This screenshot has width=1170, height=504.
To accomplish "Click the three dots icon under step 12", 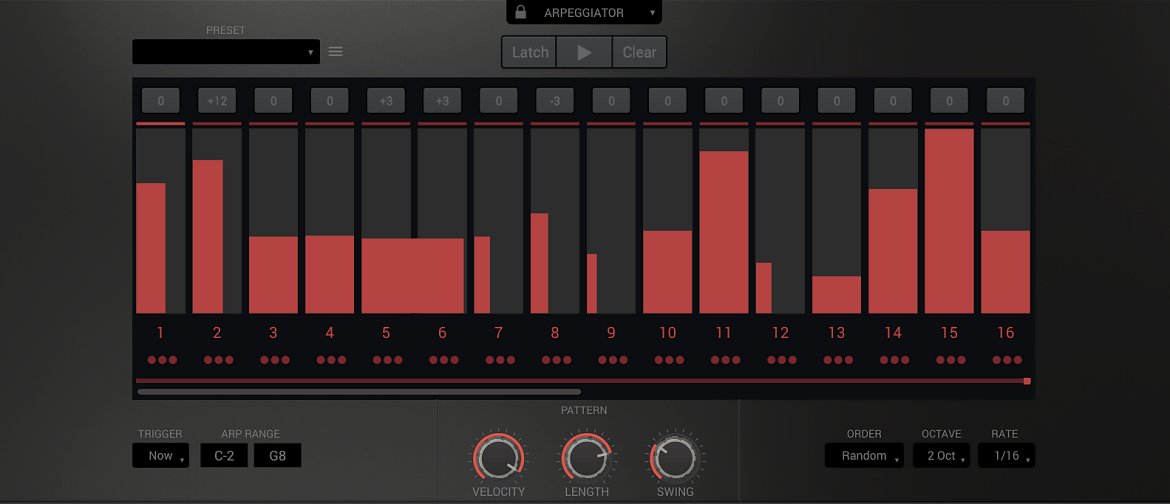I will click(x=782, y=360).
